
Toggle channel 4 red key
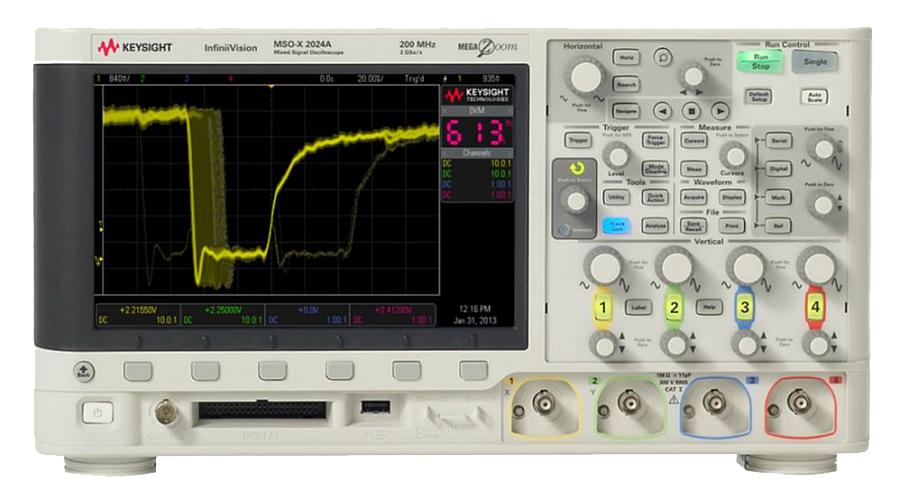[815, 308]
